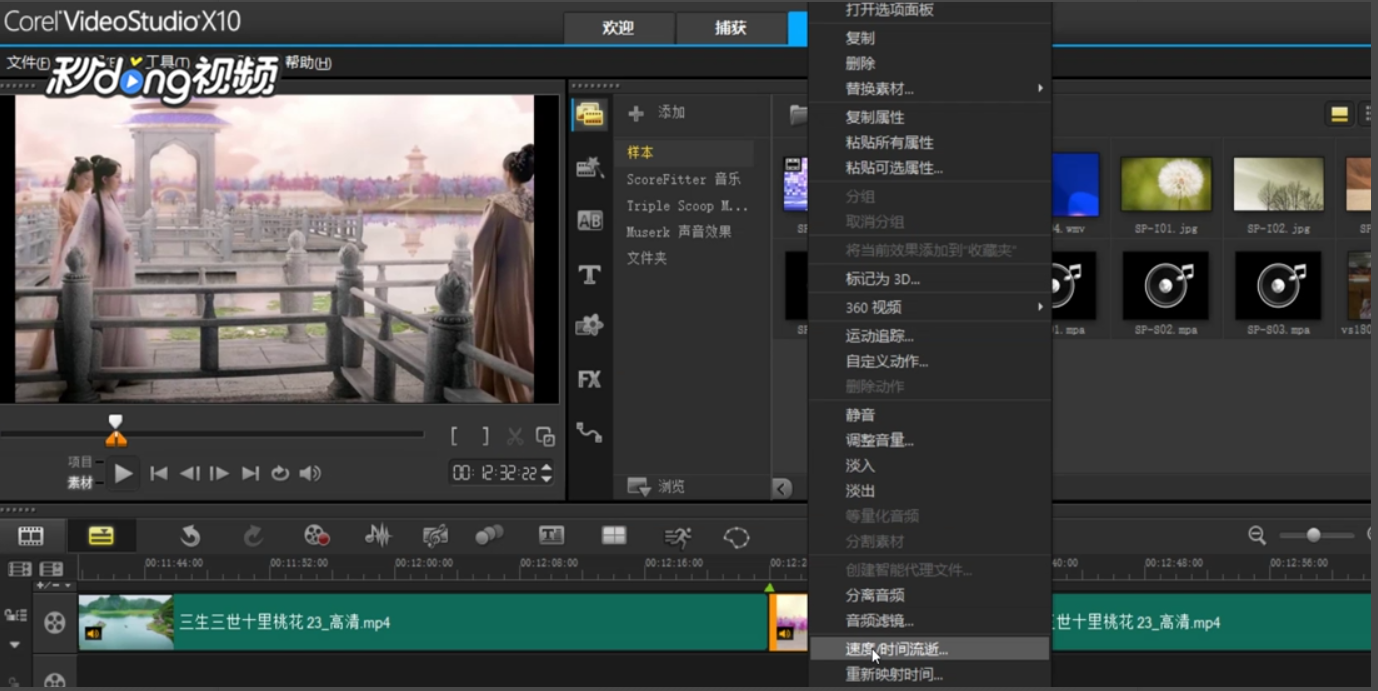Click the zoom-out magnifier on timeline
The width and height of the screenshot is (1378, 691).
point(1257,536)
